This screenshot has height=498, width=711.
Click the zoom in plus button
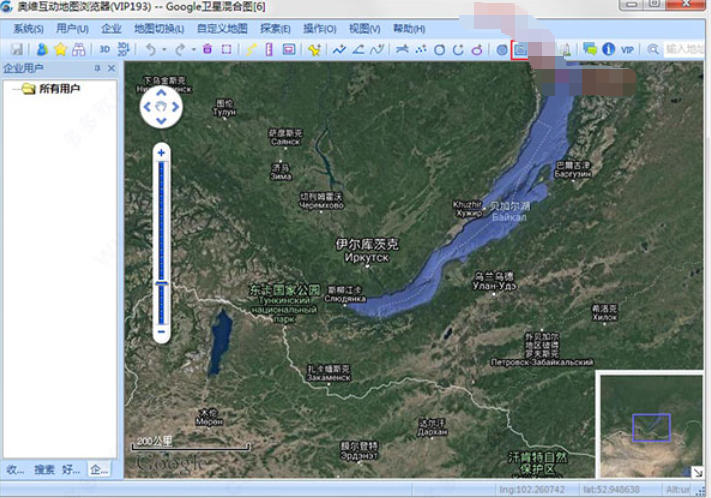(161, 152)
